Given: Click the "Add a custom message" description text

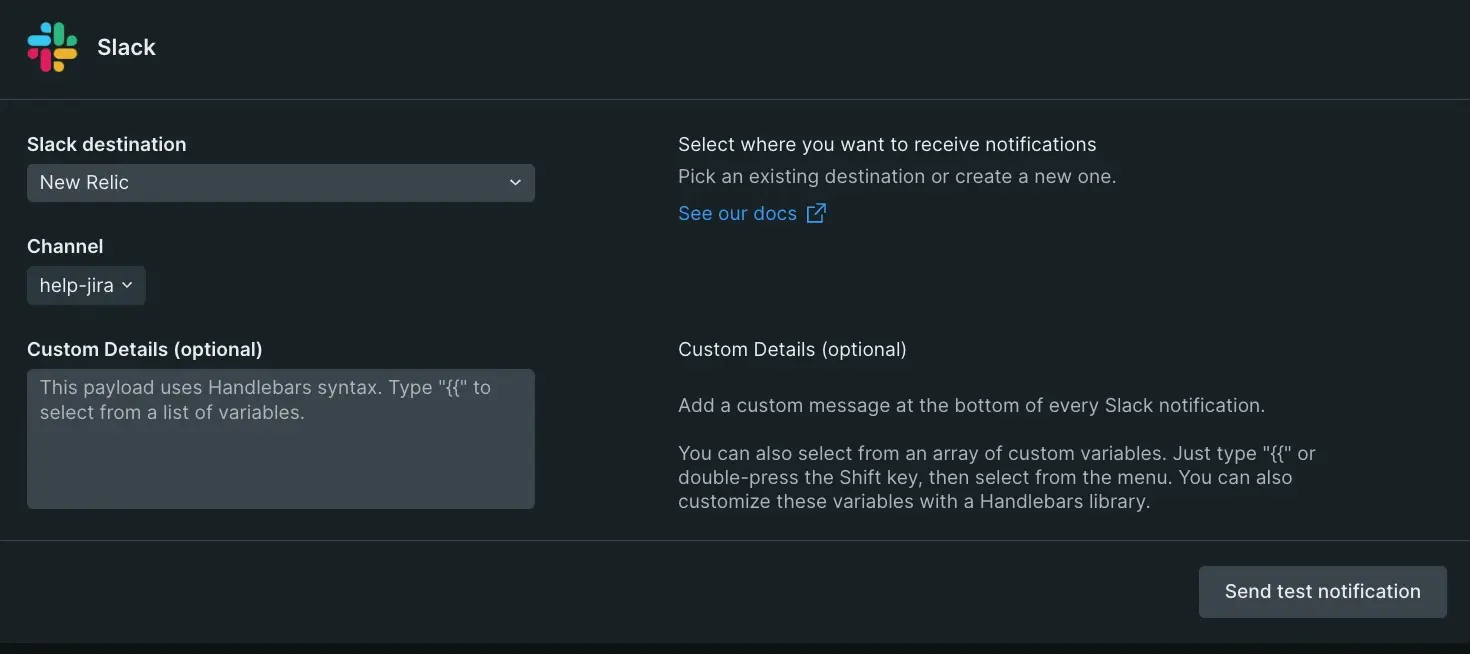Looking at the screenshot, I should pyautogui.click(x=971, y=405).
